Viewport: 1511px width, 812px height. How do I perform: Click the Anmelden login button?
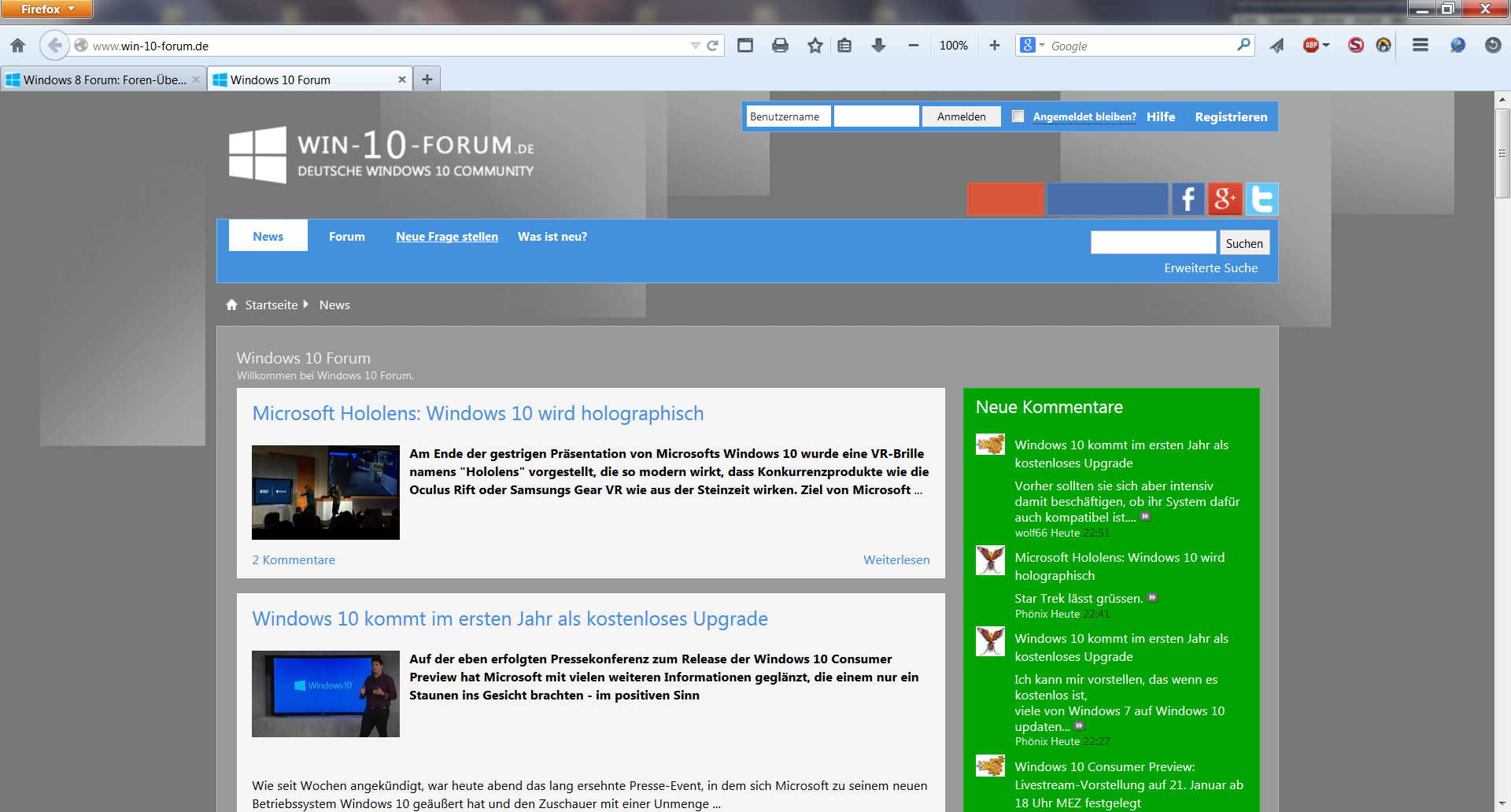point(961,116)
